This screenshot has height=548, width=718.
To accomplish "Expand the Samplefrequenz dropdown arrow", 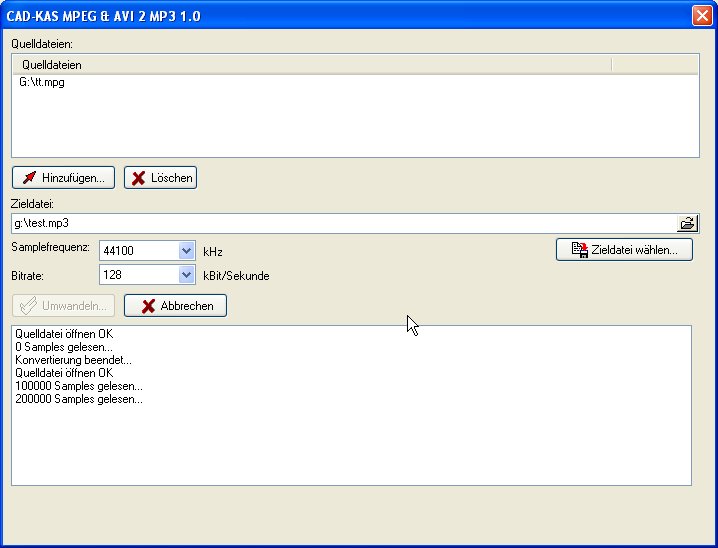I will (186, 251).
